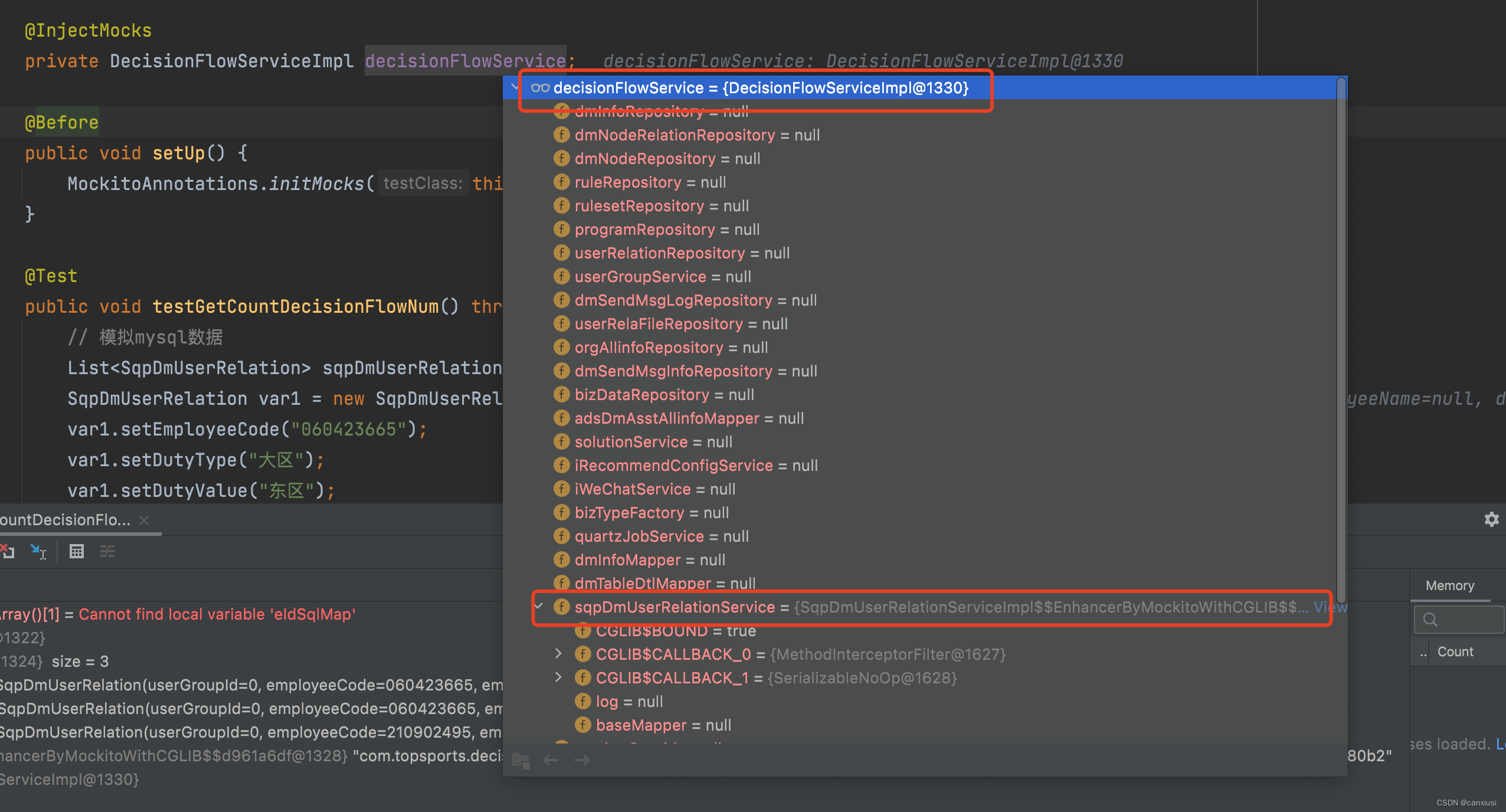
Task: Collapse the sqpDmUserRelationService node
Action: coord(539,606)
